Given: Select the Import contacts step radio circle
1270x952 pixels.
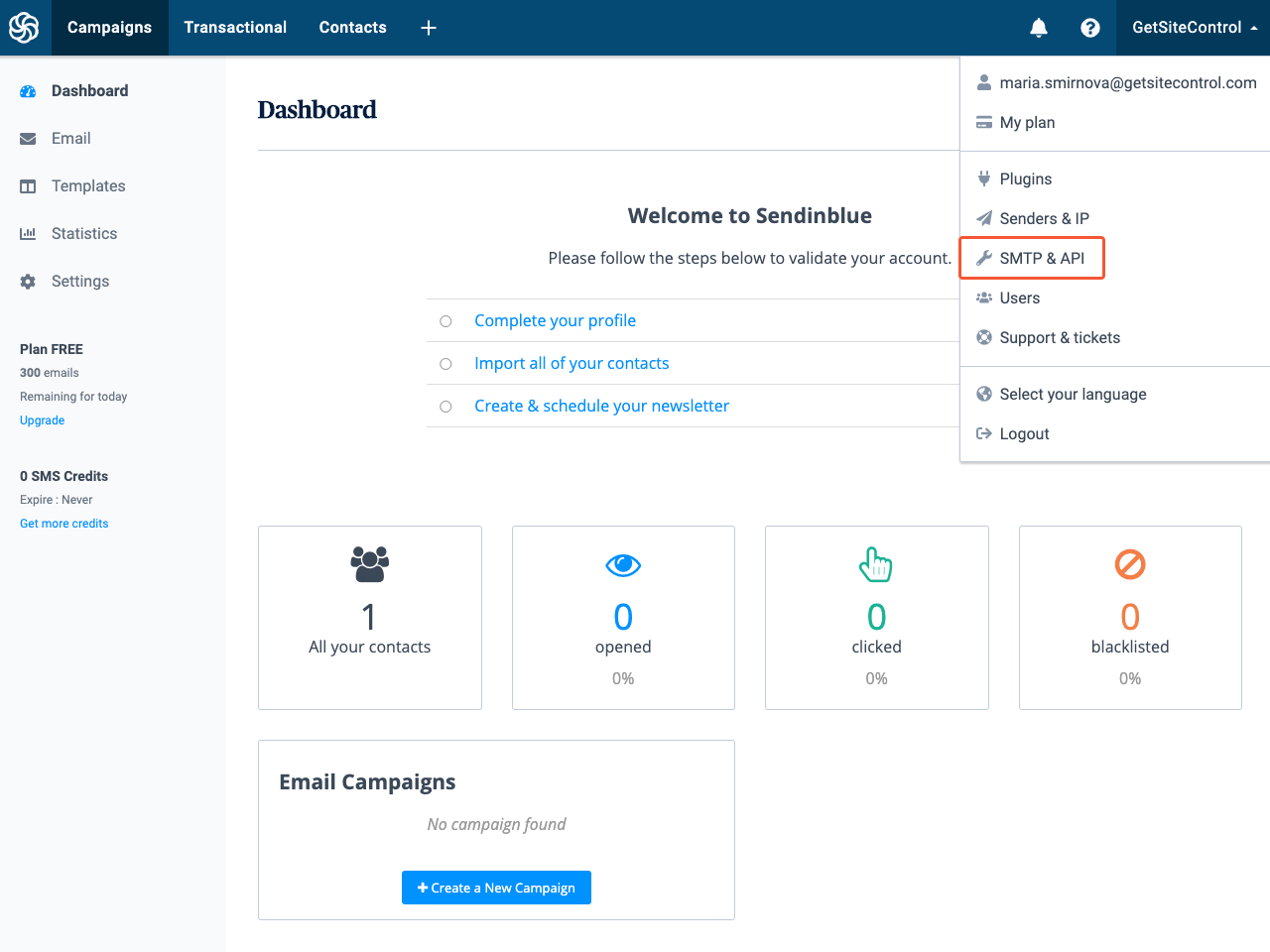Looking at the screenshot, I should pyautogui.click(x=445, y=364).
